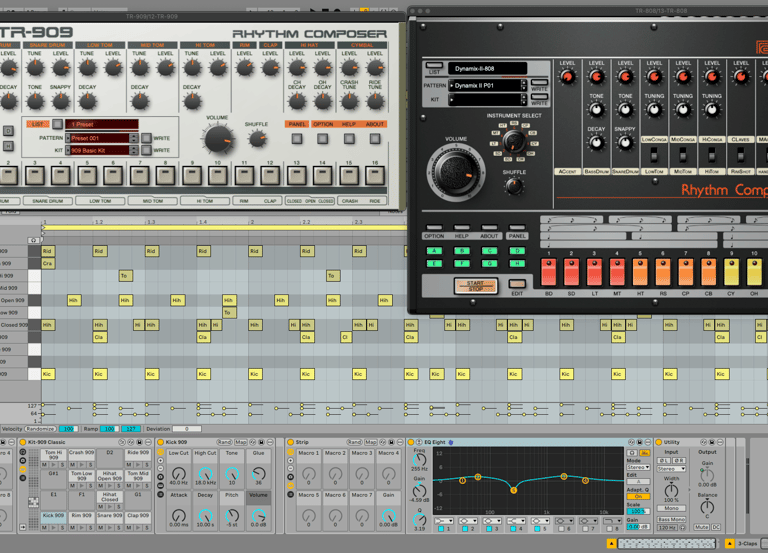The image size is (768, 553).
Task: Click the ABOUT button on the TR-808
Action: [489, 227]
